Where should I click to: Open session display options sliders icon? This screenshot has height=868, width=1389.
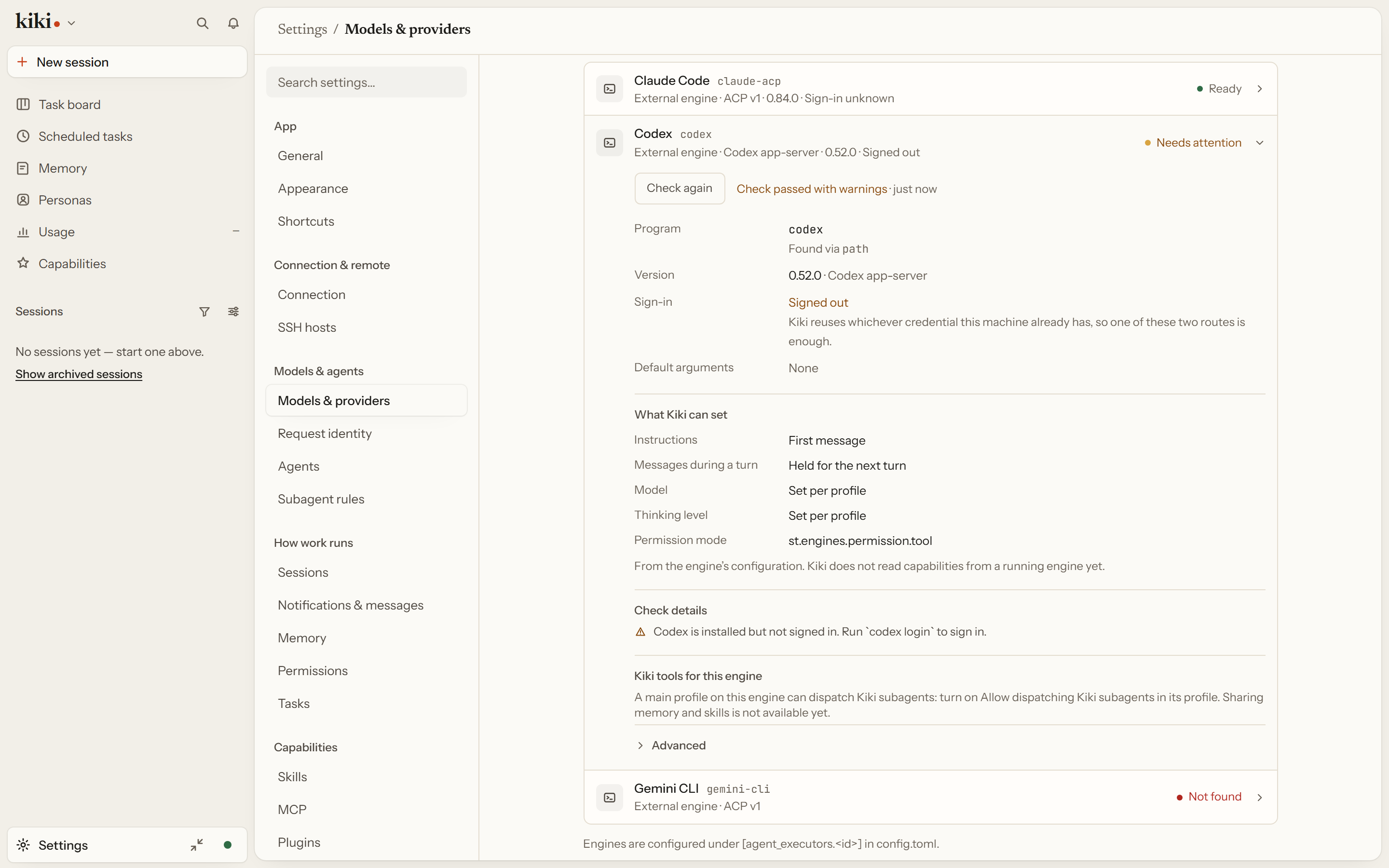pos(233,312)
